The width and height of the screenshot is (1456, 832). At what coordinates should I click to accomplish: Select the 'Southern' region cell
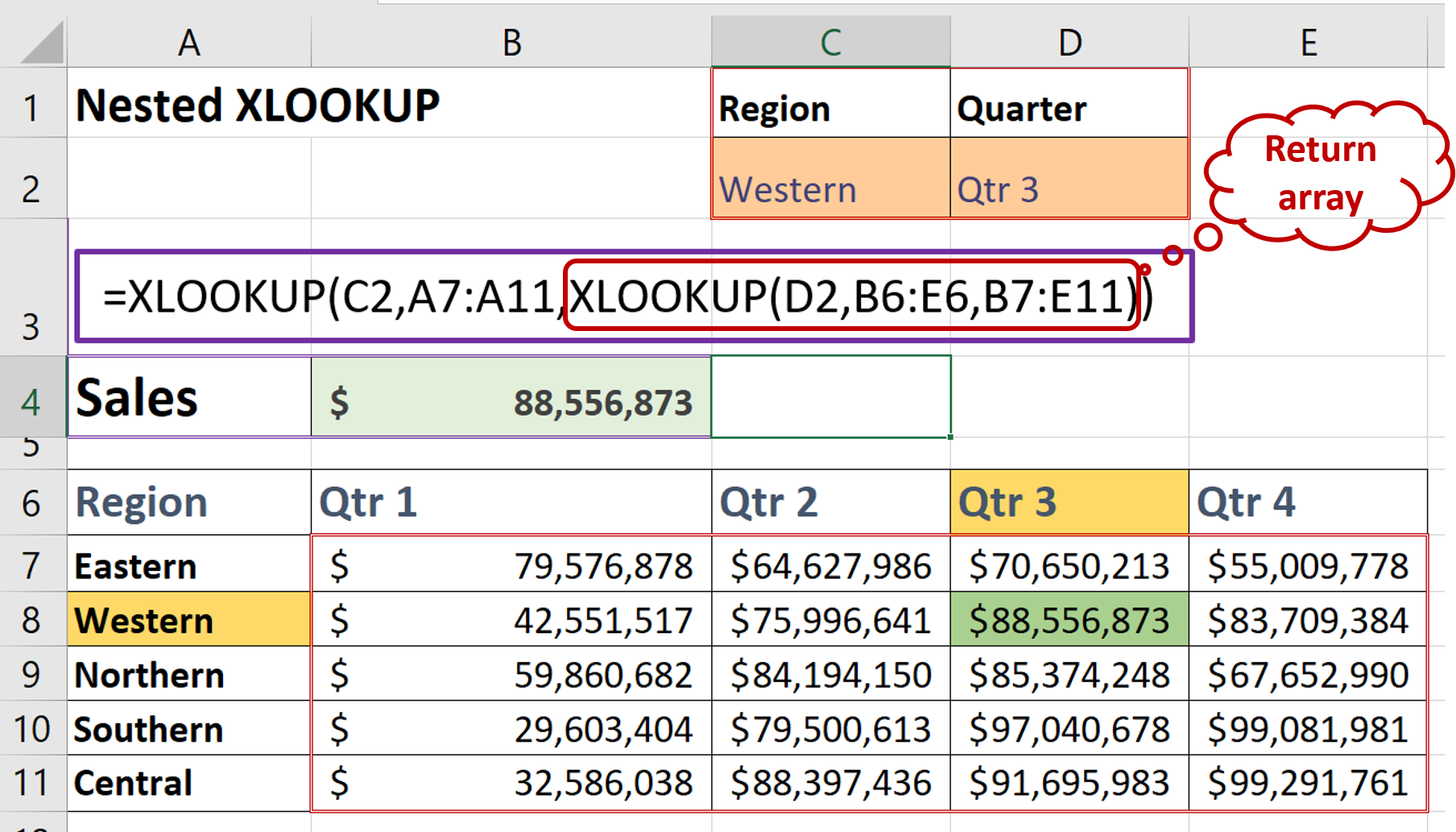(189, 729)
